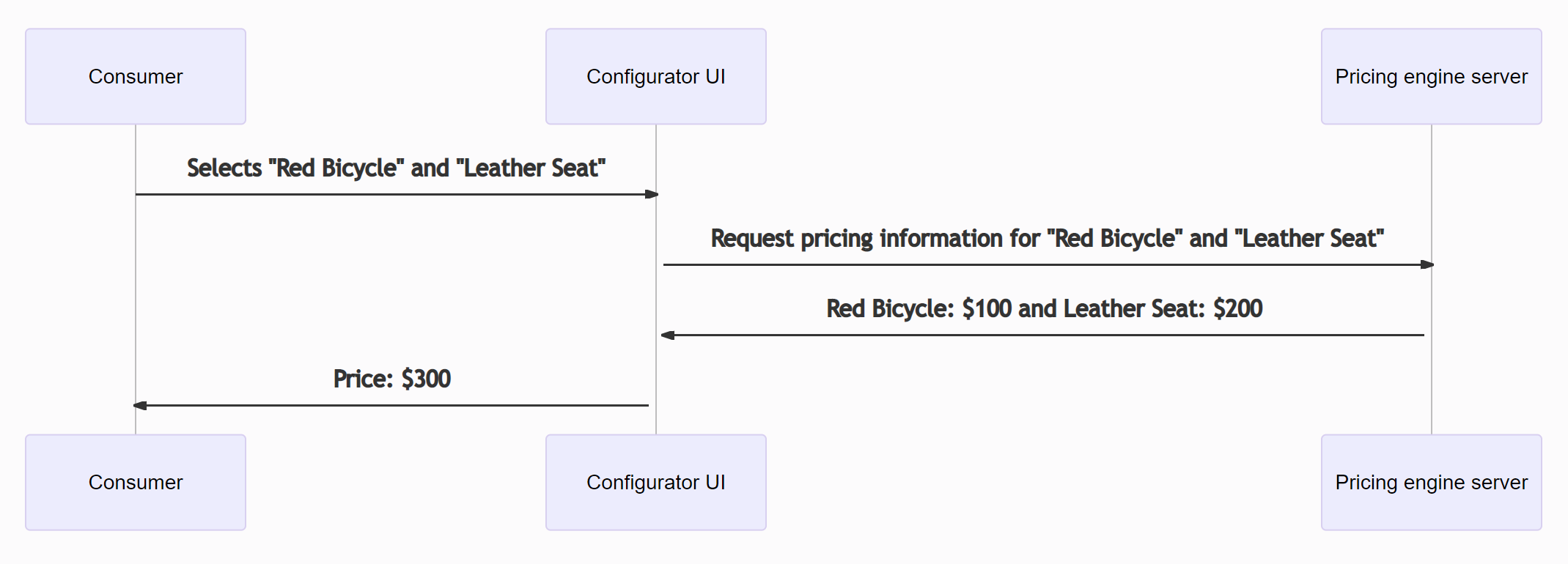The image size is (1568, 564).
Task: Click the arrowhead returning to the Consumer lifeline
Action: click(x=140, y=405)
